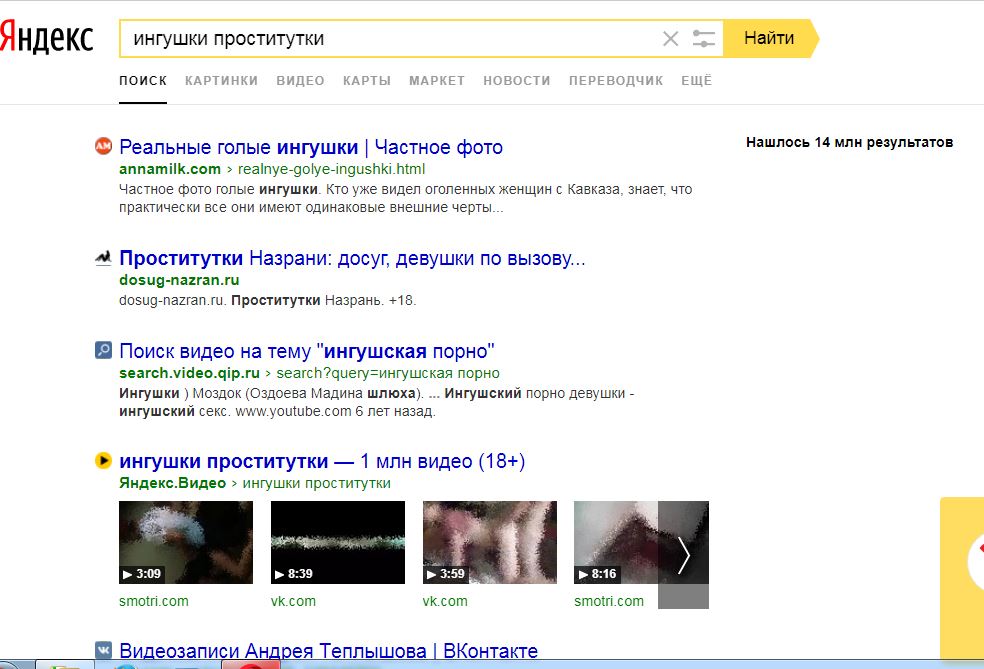Clear the search query with the X icon
This screenshot has height=669, width=984.
pos(670,39)
